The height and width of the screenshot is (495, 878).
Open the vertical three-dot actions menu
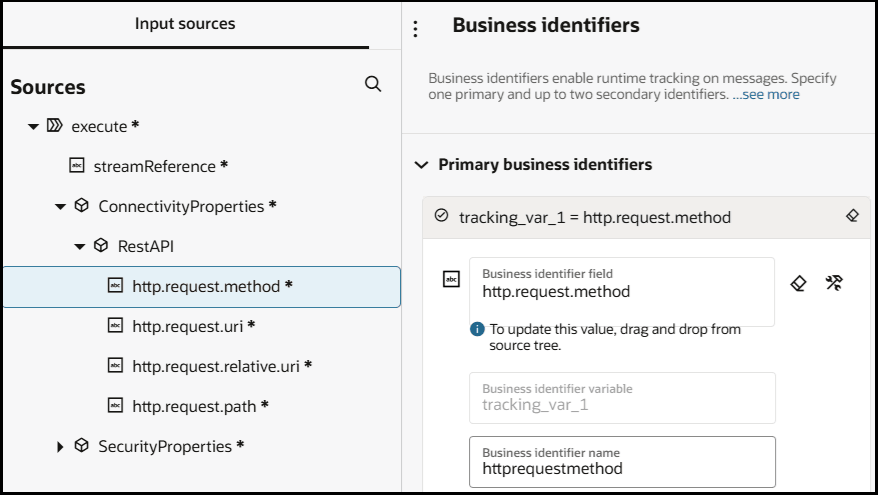click(416, 29)
